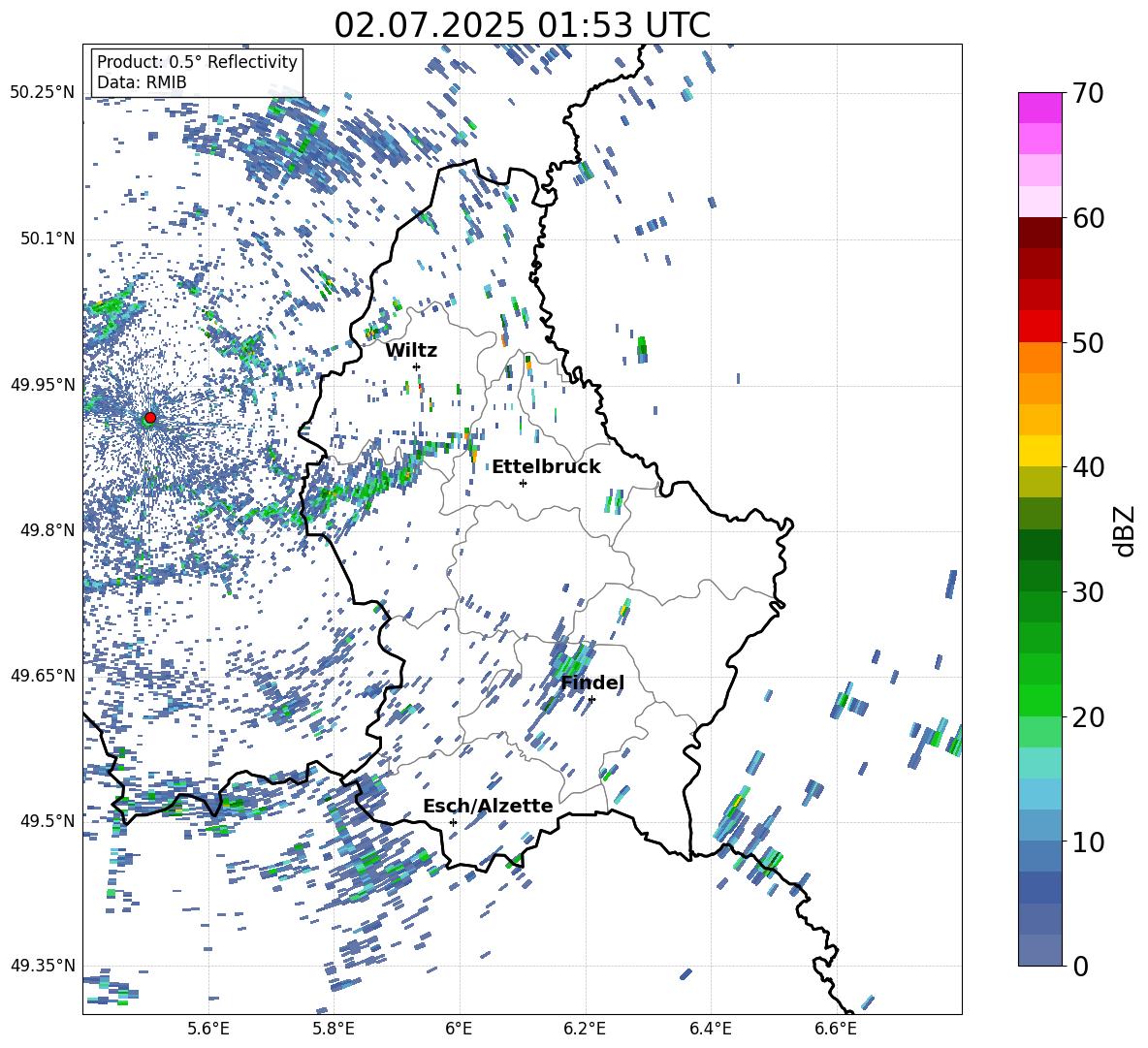Click the colorbar tick value 20
The width and height of the screenshot is (1148, 1048).
[1088, 716]
